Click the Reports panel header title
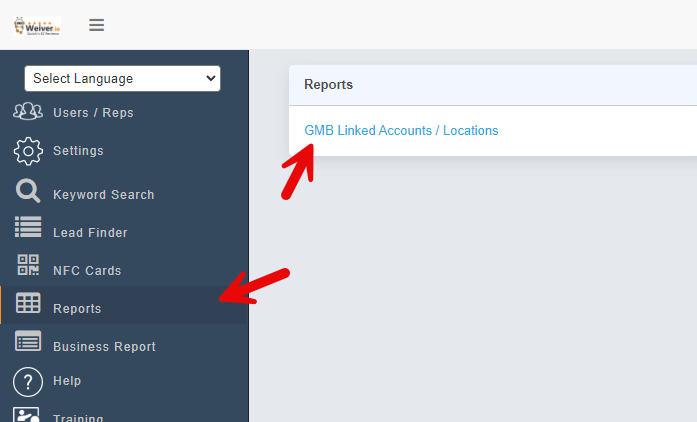This screenshot has width=697, height=422. pyautogui.click(x=328, y=85)
